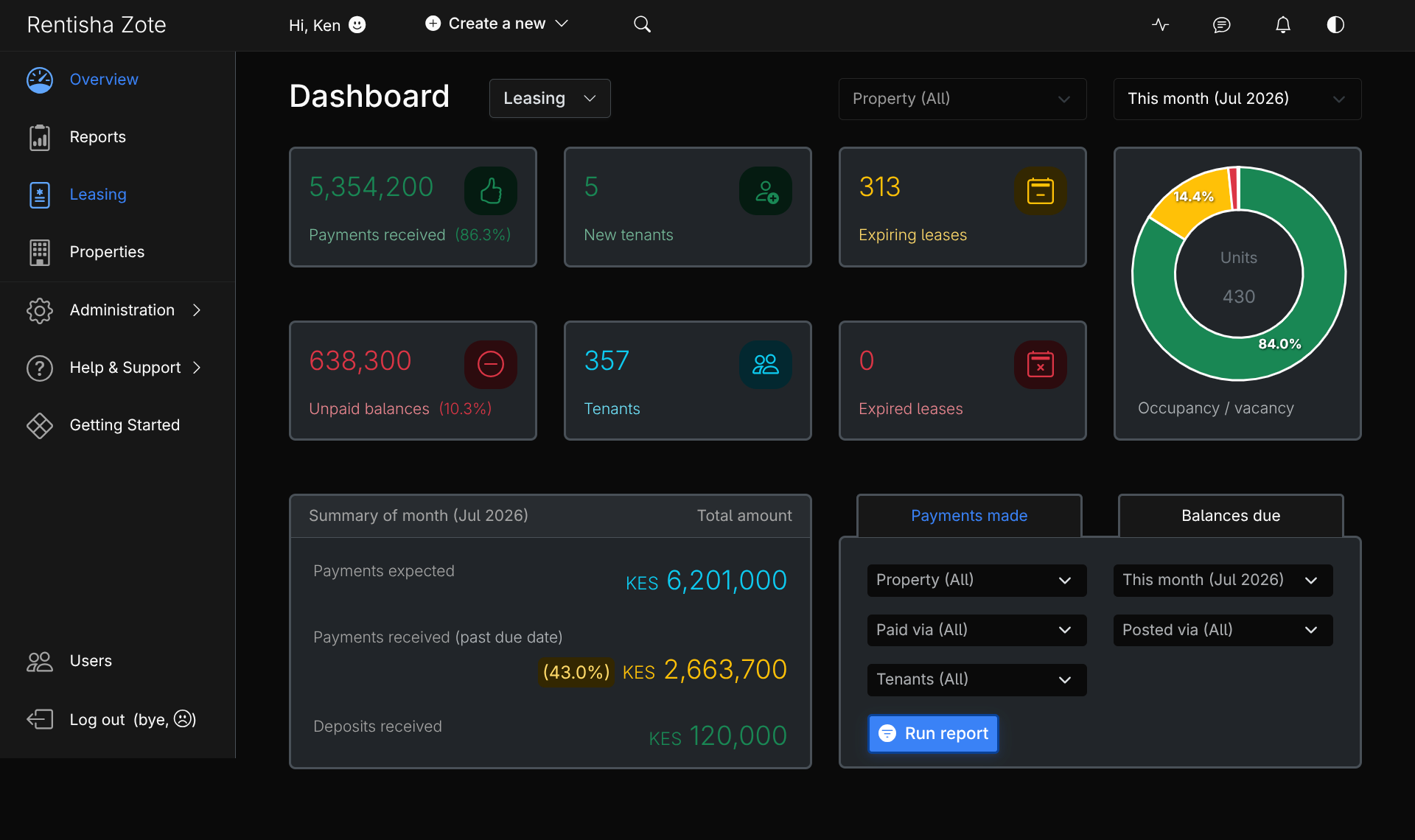Click the add-user icon on New tenants card
1415x840 pixels.
(x=766, y=191)
